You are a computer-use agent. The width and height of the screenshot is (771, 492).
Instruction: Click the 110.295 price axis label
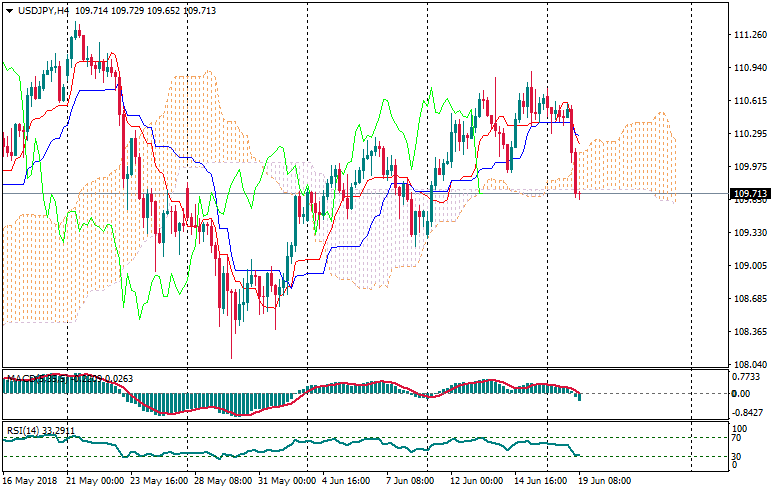749,134
